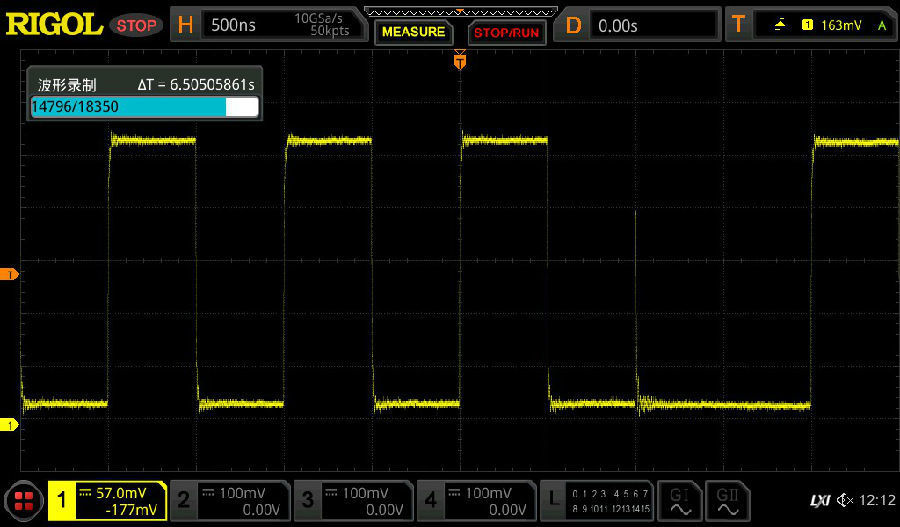The width and height of the screenshot is (900, 527).
Task: Click the yellow channel 1 ground marker
Action: click(x=9, y=425)
